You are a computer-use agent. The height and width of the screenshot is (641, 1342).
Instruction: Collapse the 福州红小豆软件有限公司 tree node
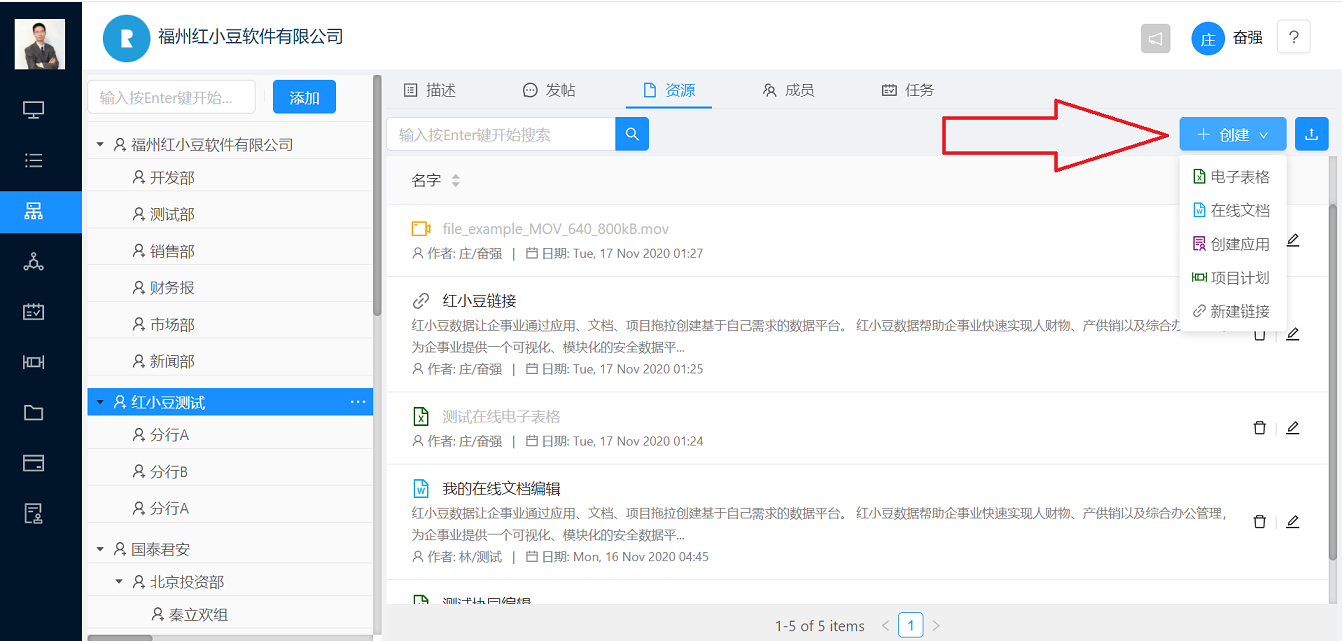(100, 145)
